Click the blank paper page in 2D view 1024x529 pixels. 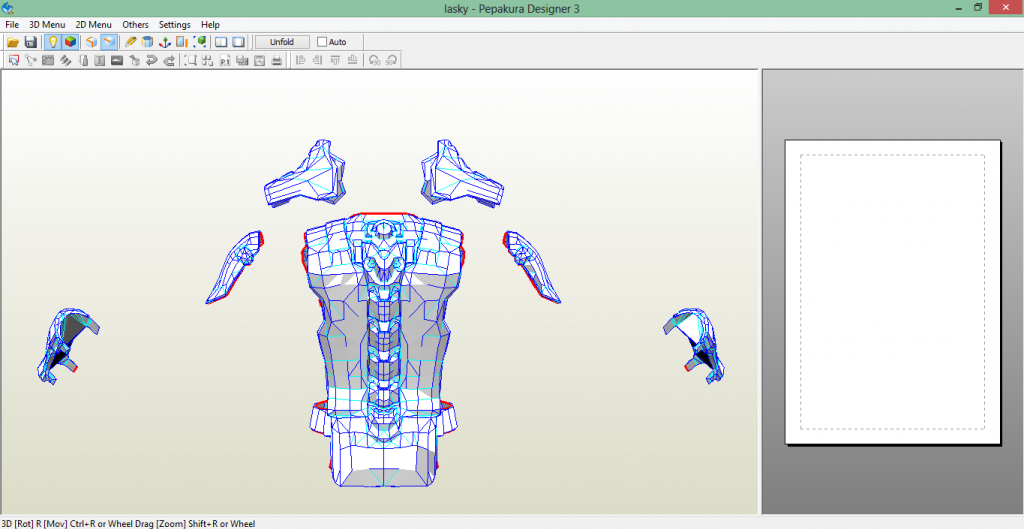pyautogui.click(x=892, y=292)
